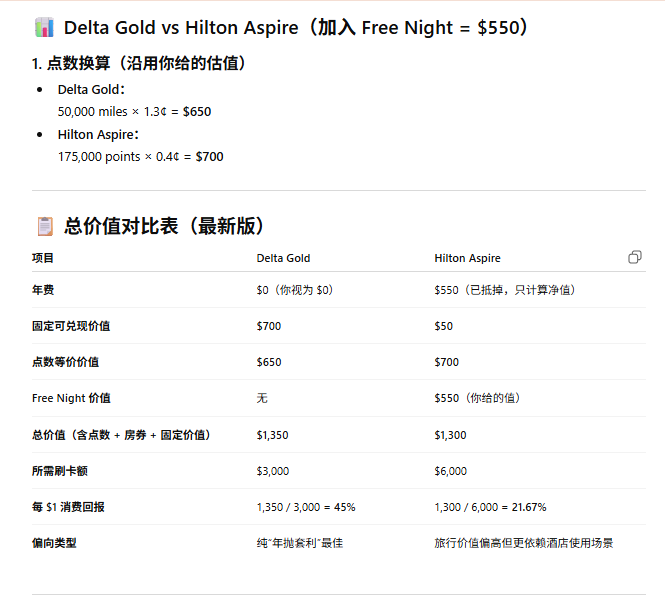Screen dimensions: 665x596
Task: Click the $6,000 required spend cell
Action: click(x=450, y=471)
